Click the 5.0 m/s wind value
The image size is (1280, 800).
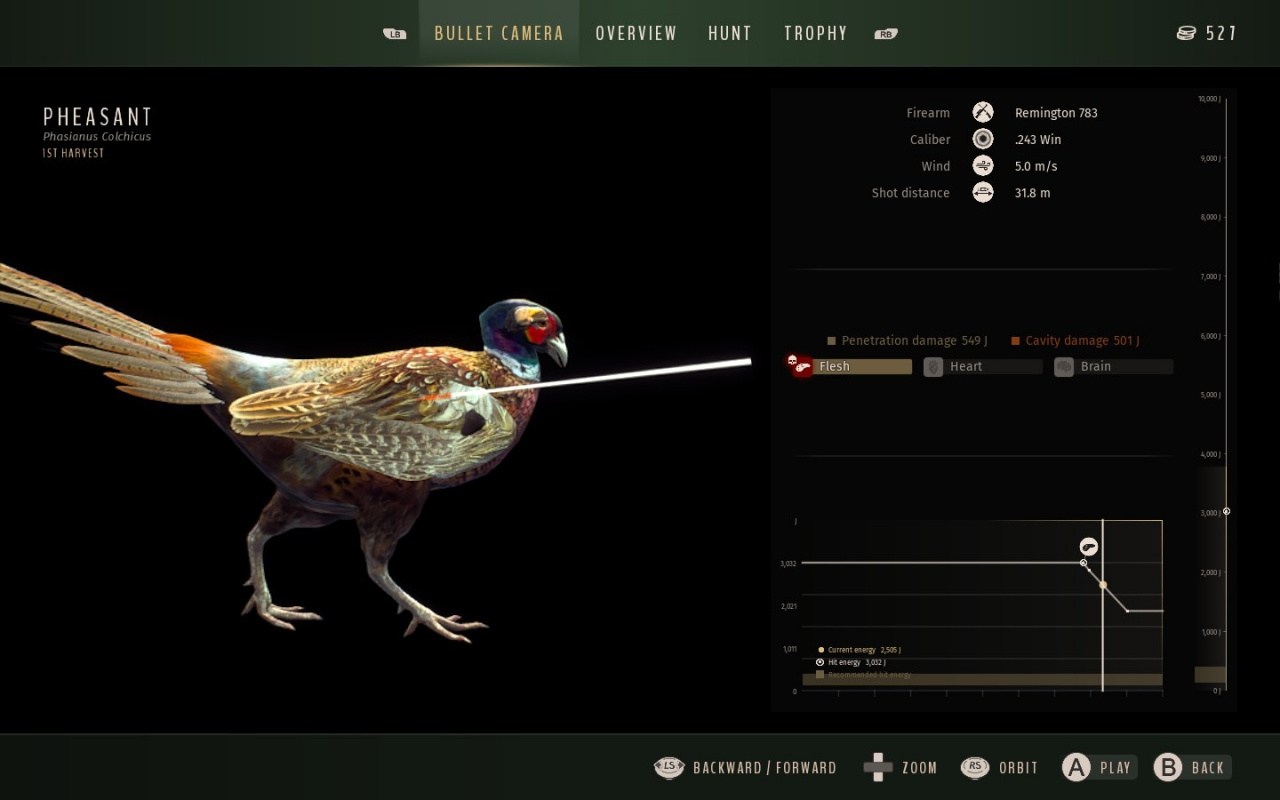point(1036,166)
